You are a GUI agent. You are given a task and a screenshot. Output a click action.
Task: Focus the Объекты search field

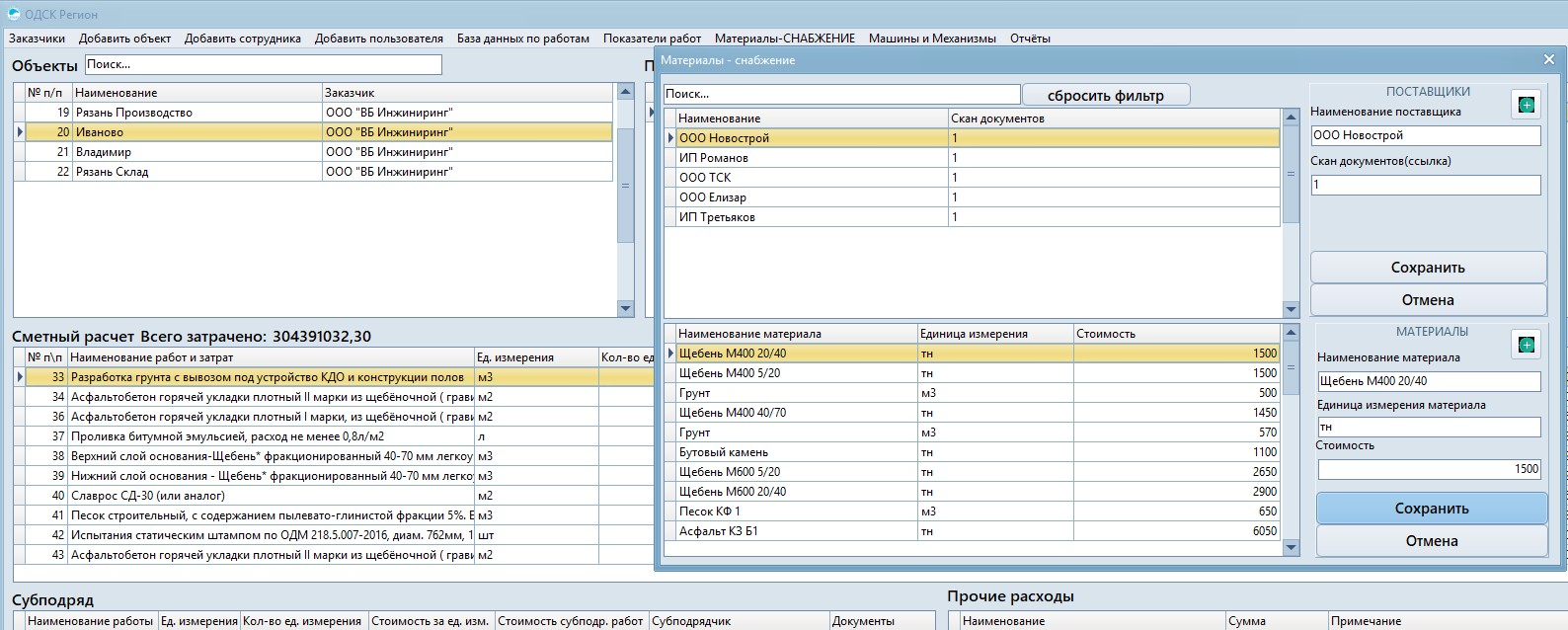click(x=264, y=65)
